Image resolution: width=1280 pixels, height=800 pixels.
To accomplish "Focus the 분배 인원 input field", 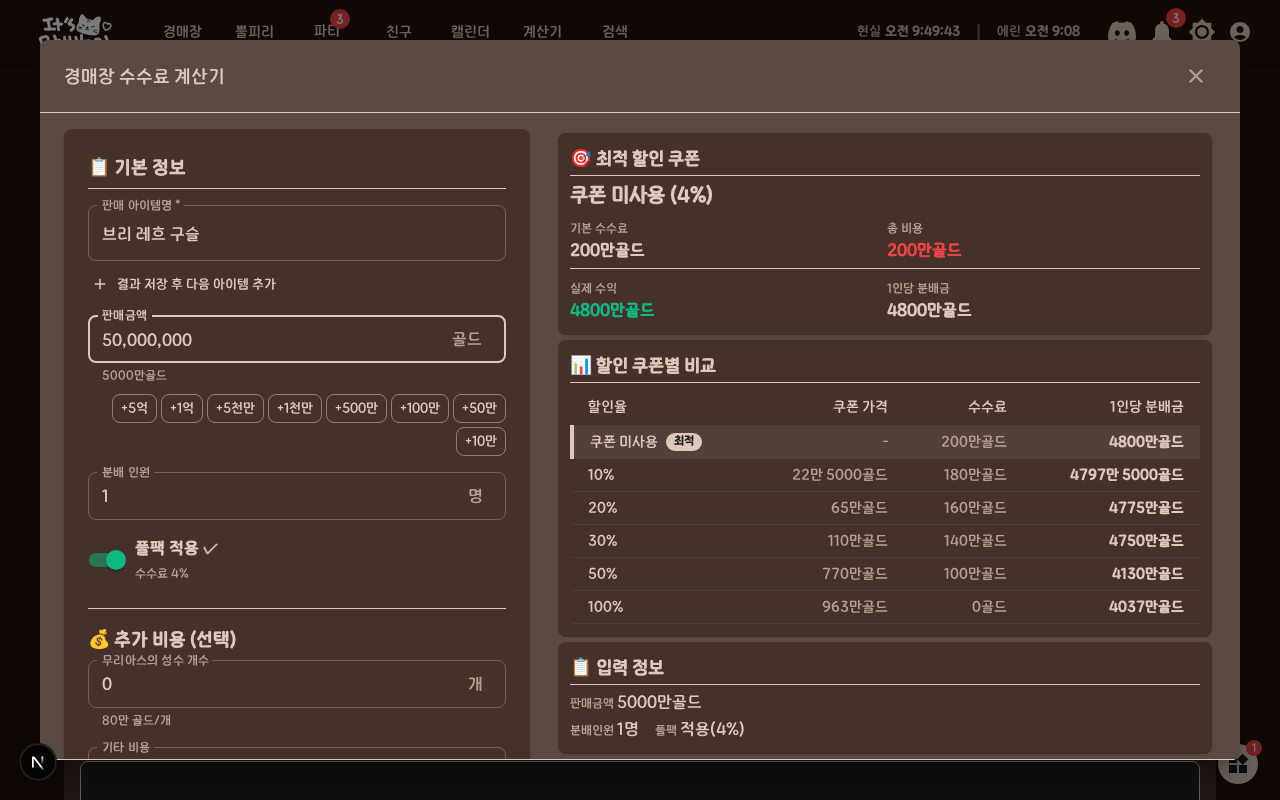I will 297,496.
